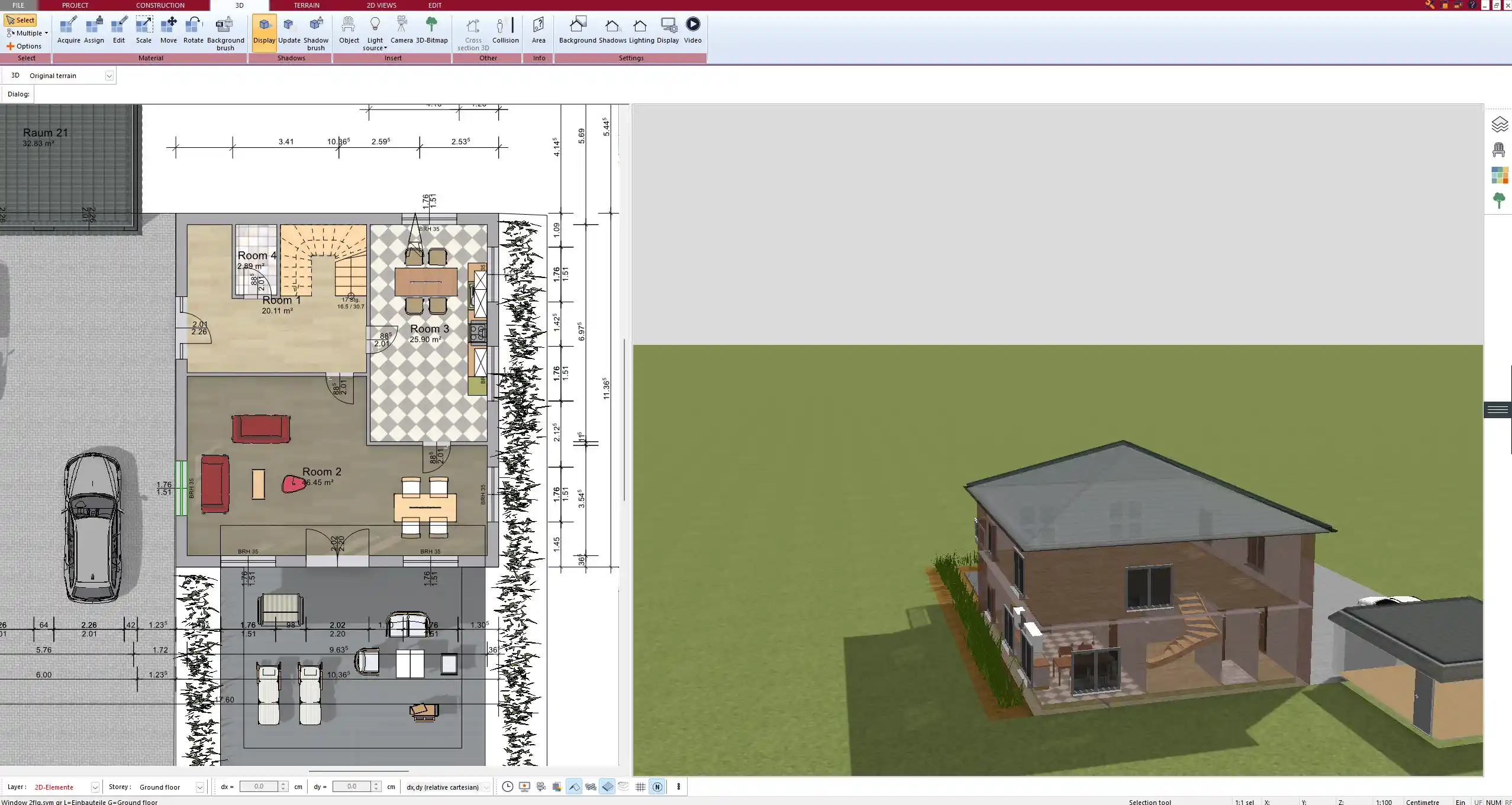
Task: Click the Background brush button
Action: coord(224,30)
